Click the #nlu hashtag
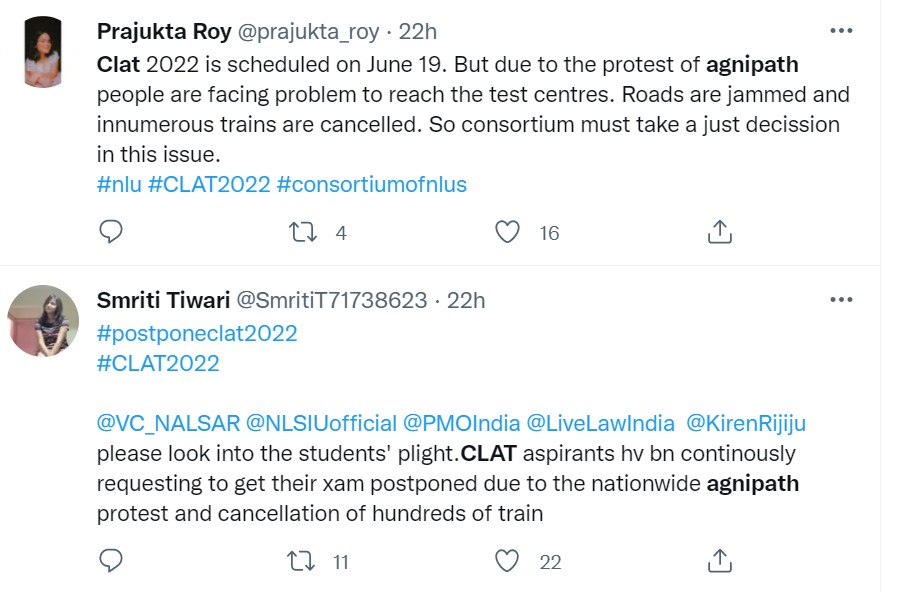Screen dimensions: 901x592 118,184
